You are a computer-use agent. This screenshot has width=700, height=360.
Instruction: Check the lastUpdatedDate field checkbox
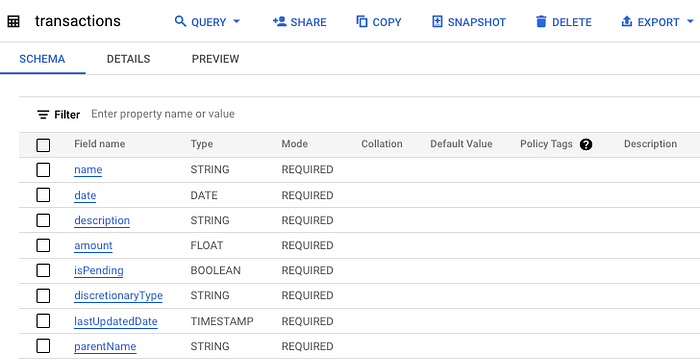[x=43, y=321]
